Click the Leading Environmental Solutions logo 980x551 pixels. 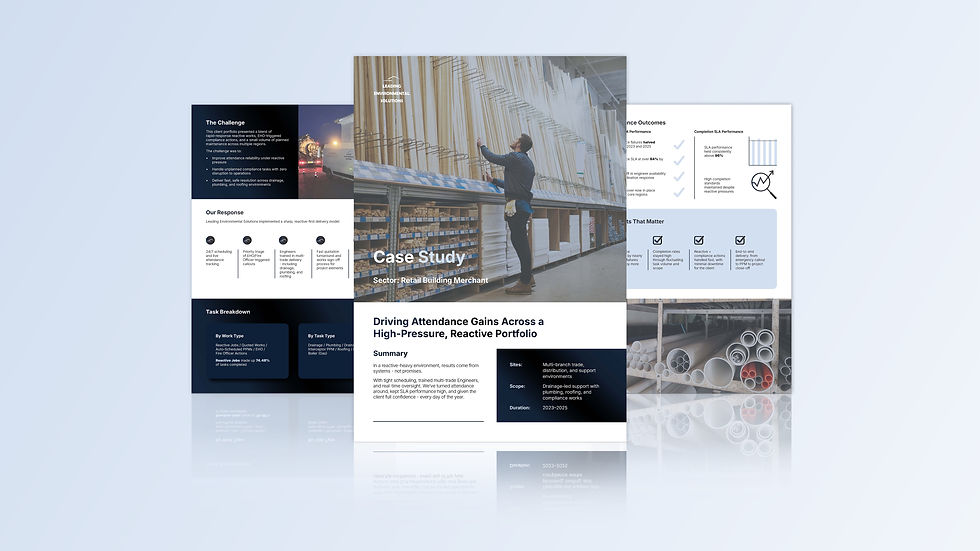click(x=392, y=90)
